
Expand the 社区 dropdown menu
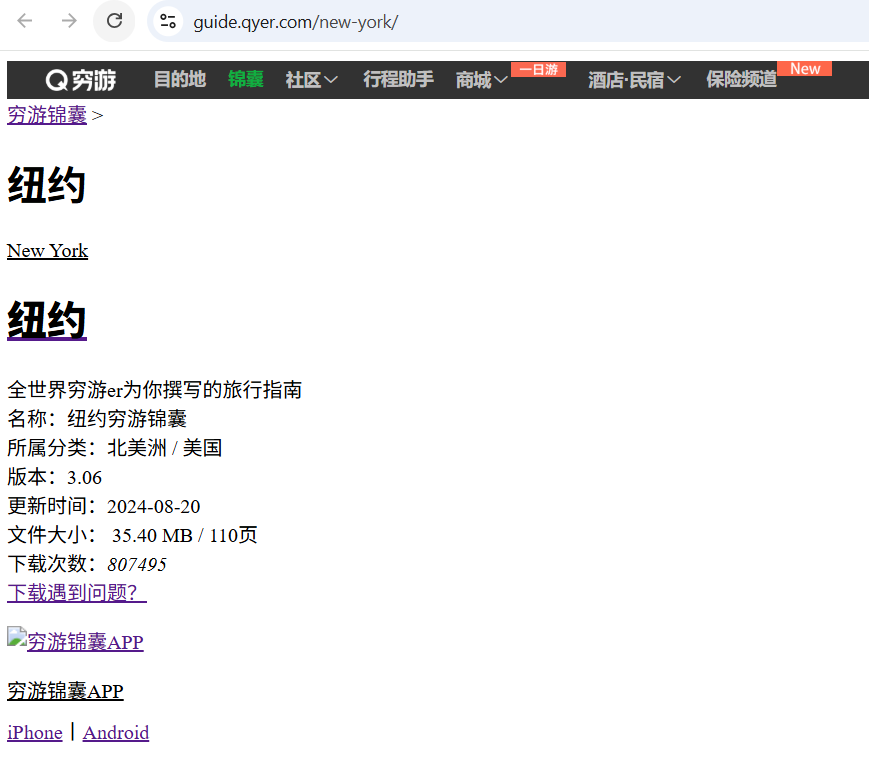[311, 80]
